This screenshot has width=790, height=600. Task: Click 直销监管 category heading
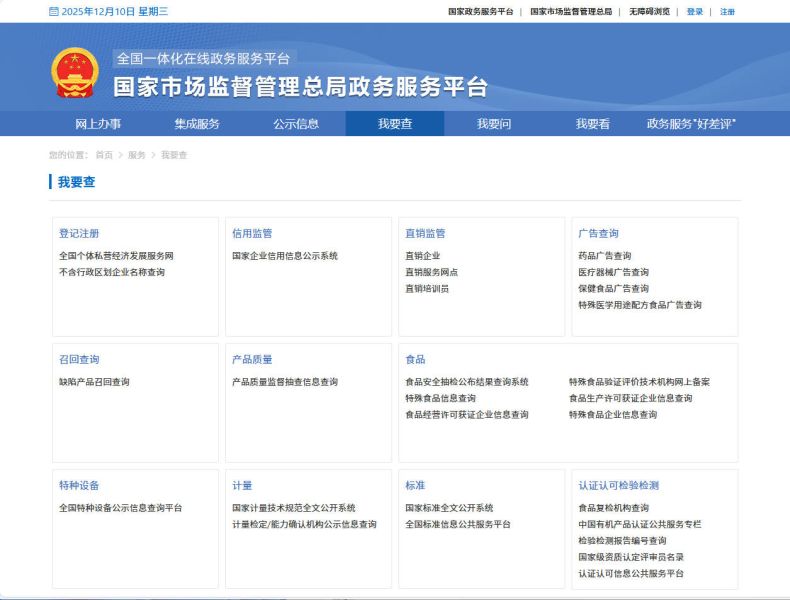(425, 233)
